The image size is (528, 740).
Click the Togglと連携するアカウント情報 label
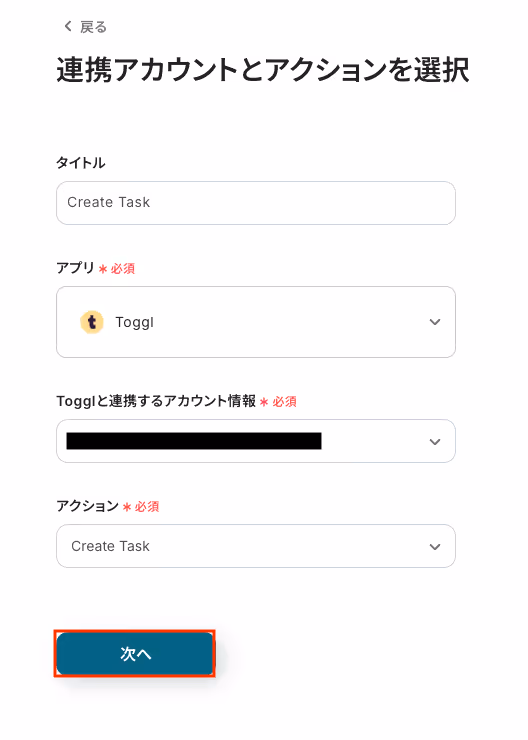(x=156, y=401)
